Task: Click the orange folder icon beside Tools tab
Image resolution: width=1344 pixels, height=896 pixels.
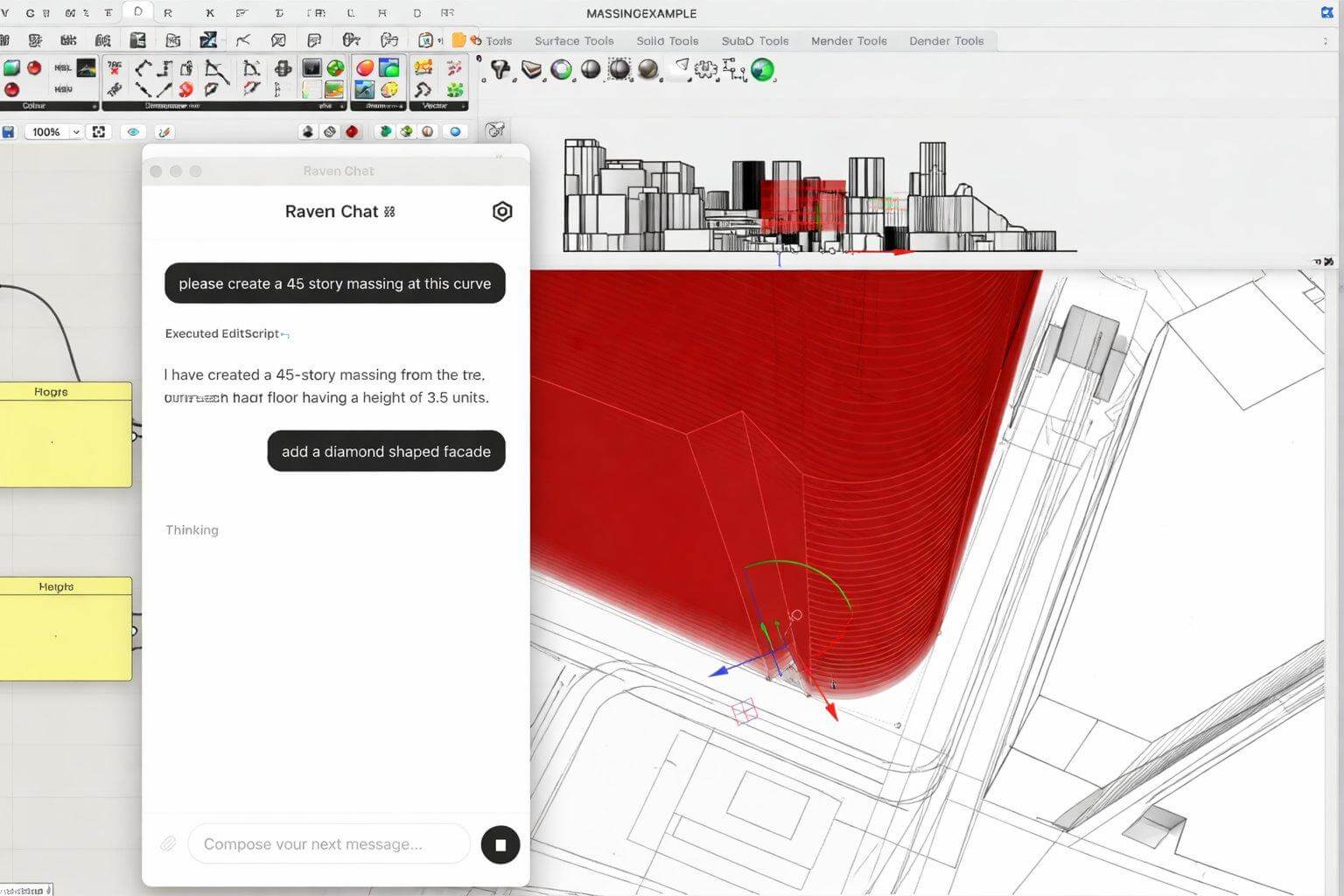Action: 458,40
